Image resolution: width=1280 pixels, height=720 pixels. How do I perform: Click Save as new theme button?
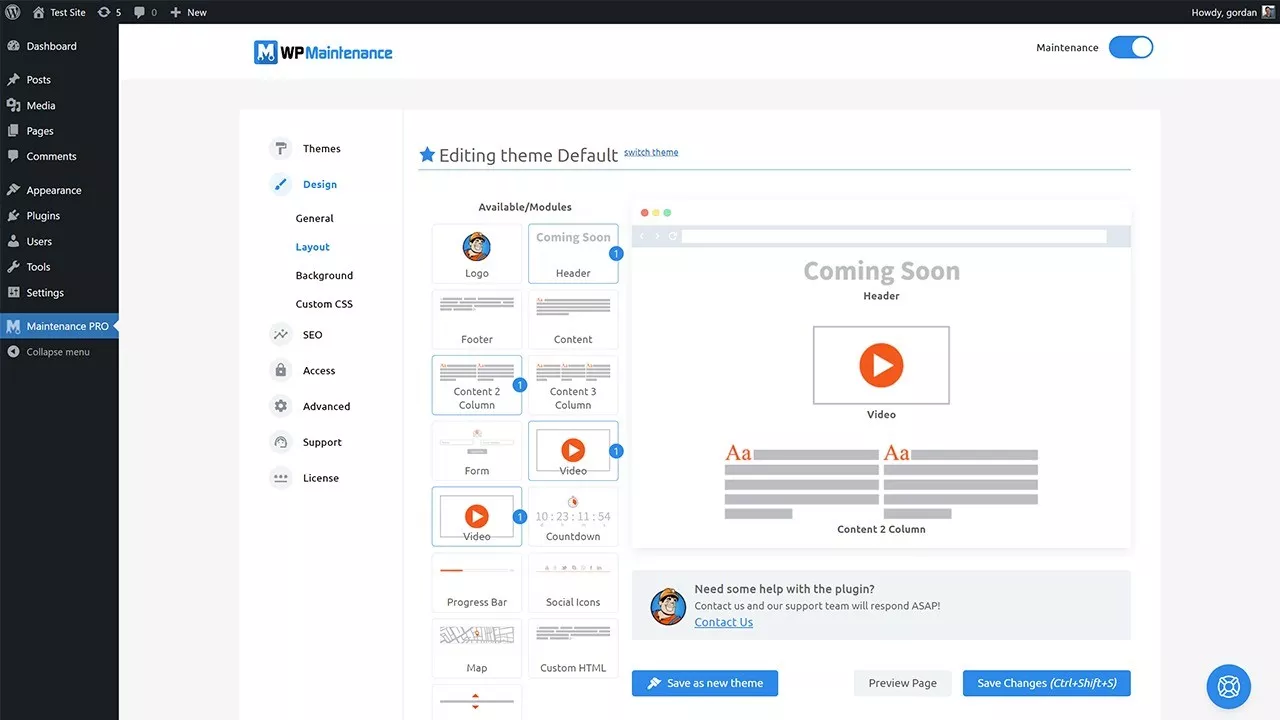704,683
